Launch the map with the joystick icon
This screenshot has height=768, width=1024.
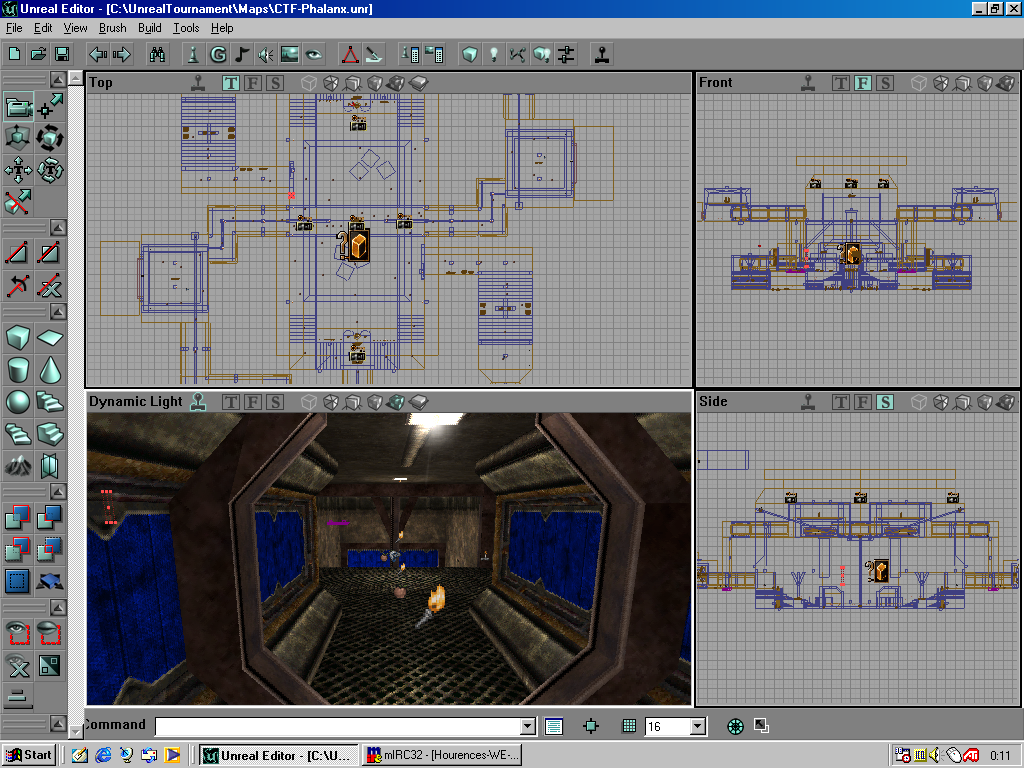click(x=601, y=54)
